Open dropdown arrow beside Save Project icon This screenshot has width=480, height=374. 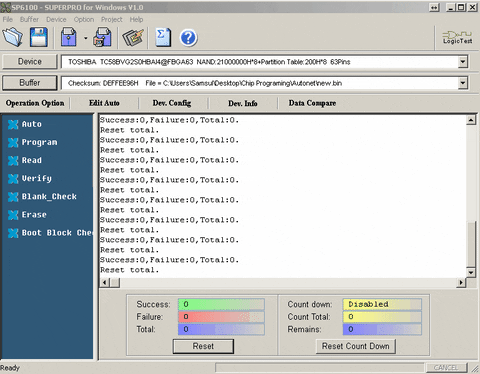86,38
